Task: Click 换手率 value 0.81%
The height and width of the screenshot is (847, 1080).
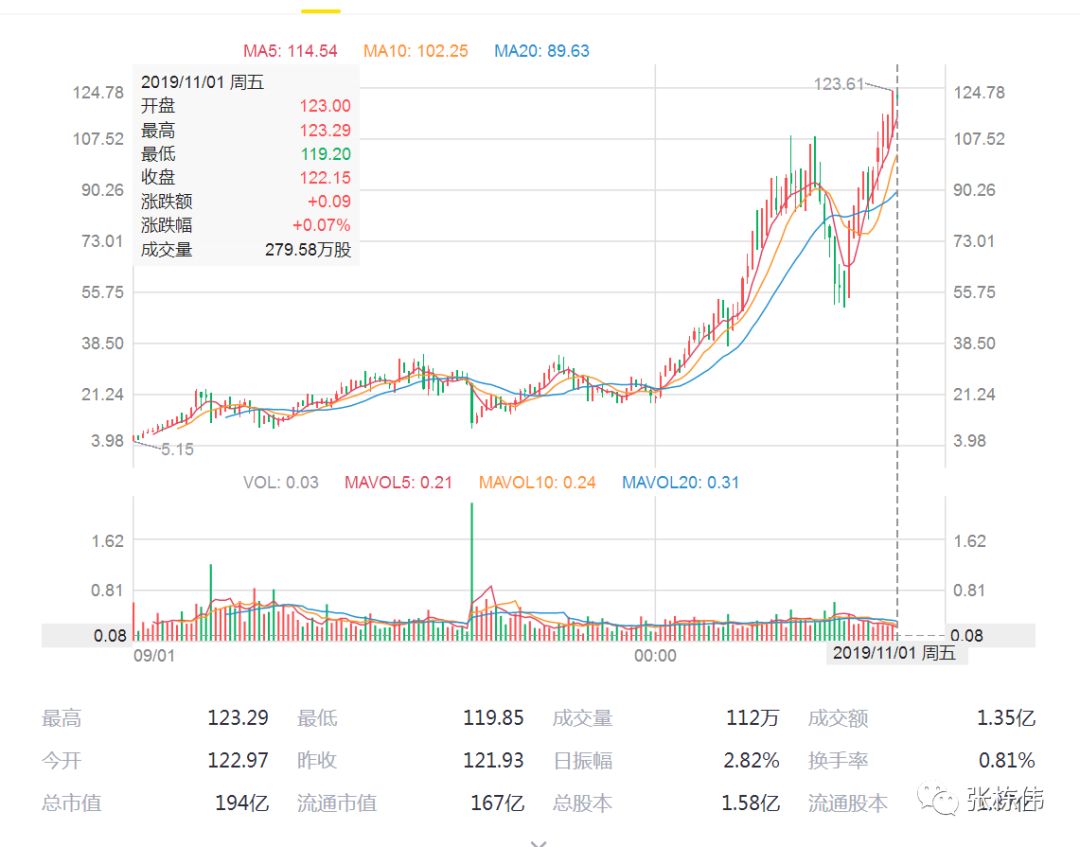Action: click(x=1007, y=760)
